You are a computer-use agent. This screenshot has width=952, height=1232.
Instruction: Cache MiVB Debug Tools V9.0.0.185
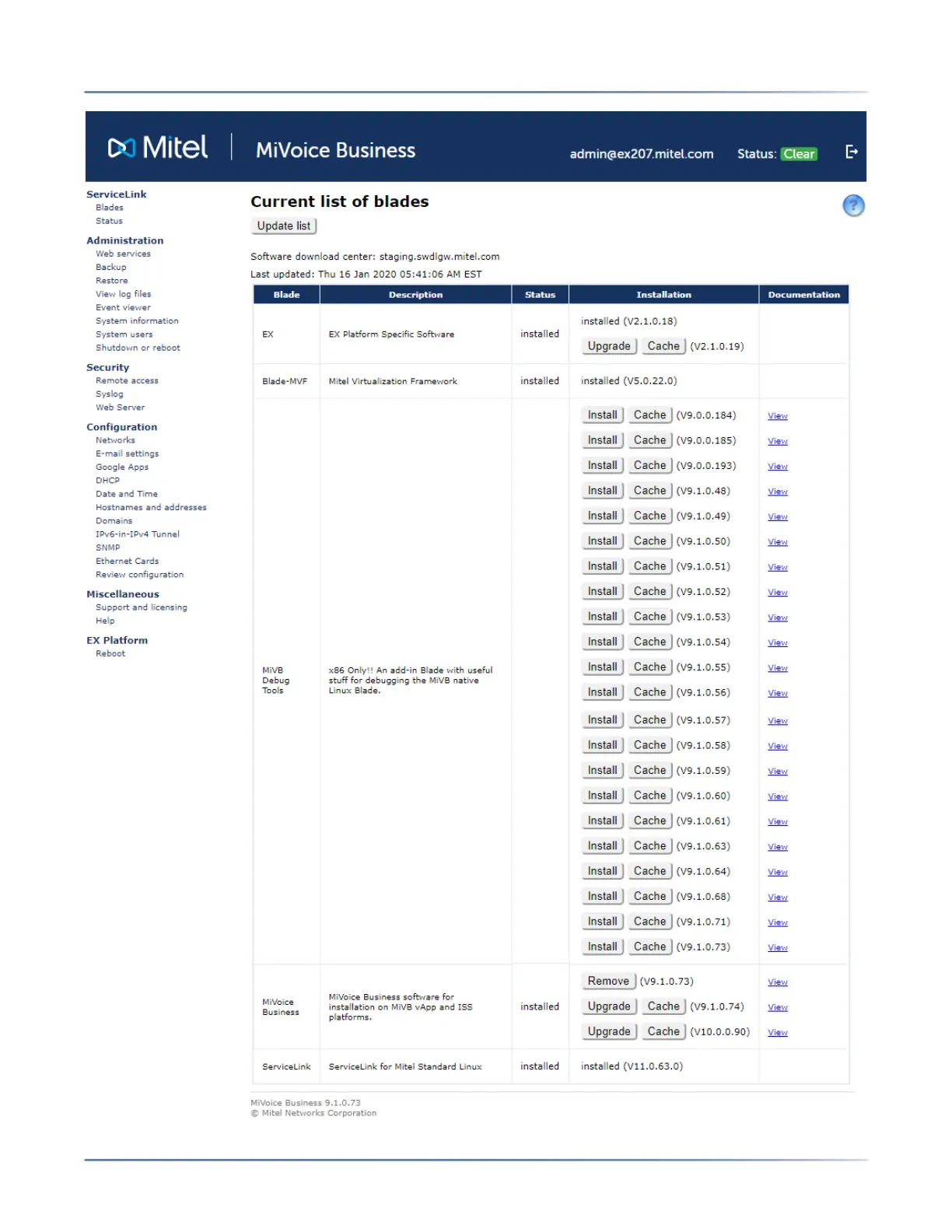649,440
